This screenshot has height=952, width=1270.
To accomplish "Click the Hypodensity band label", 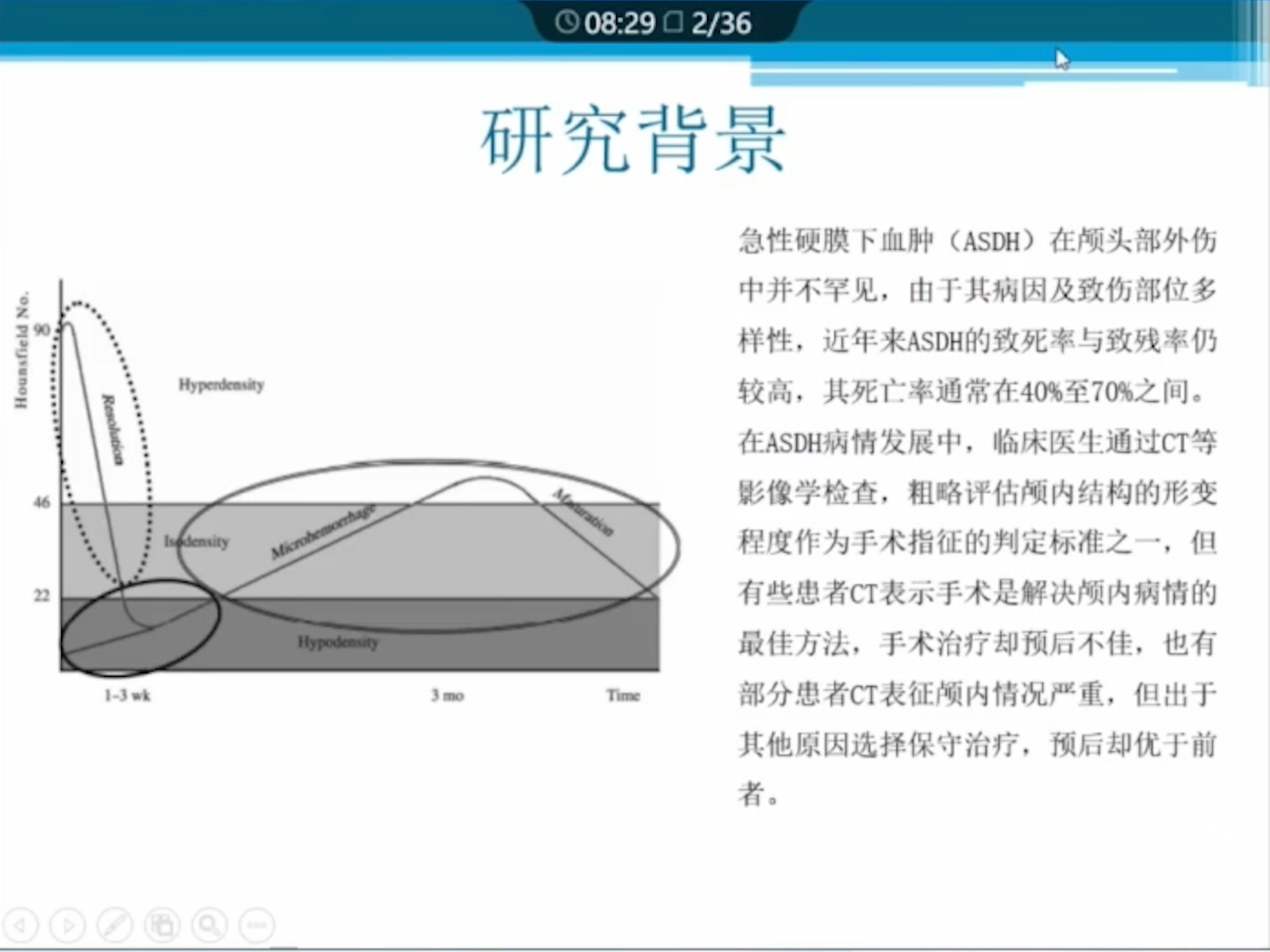I will click(x=338, y=642).
